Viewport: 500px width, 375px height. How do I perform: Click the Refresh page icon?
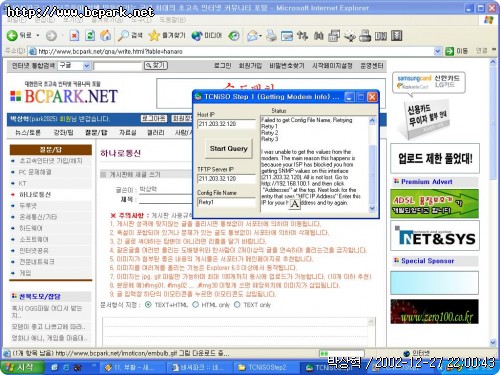(90, 35)
